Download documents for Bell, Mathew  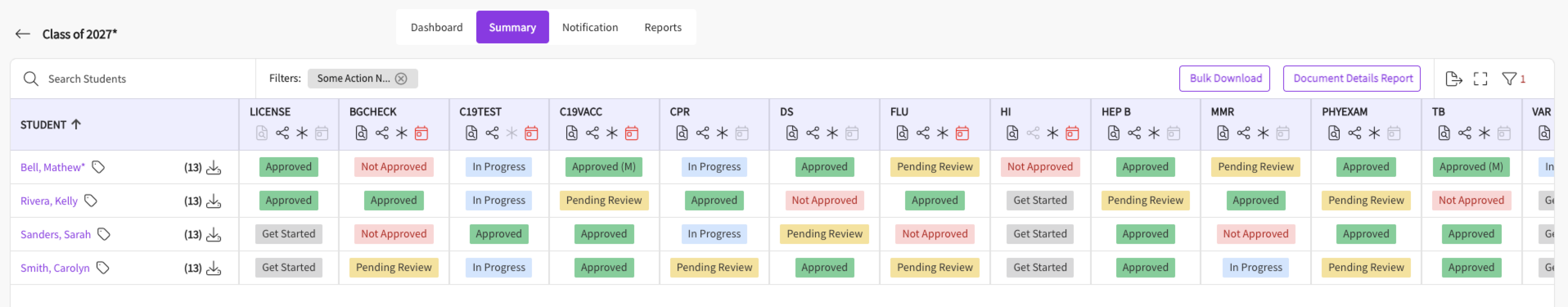[x=214, y=167]
